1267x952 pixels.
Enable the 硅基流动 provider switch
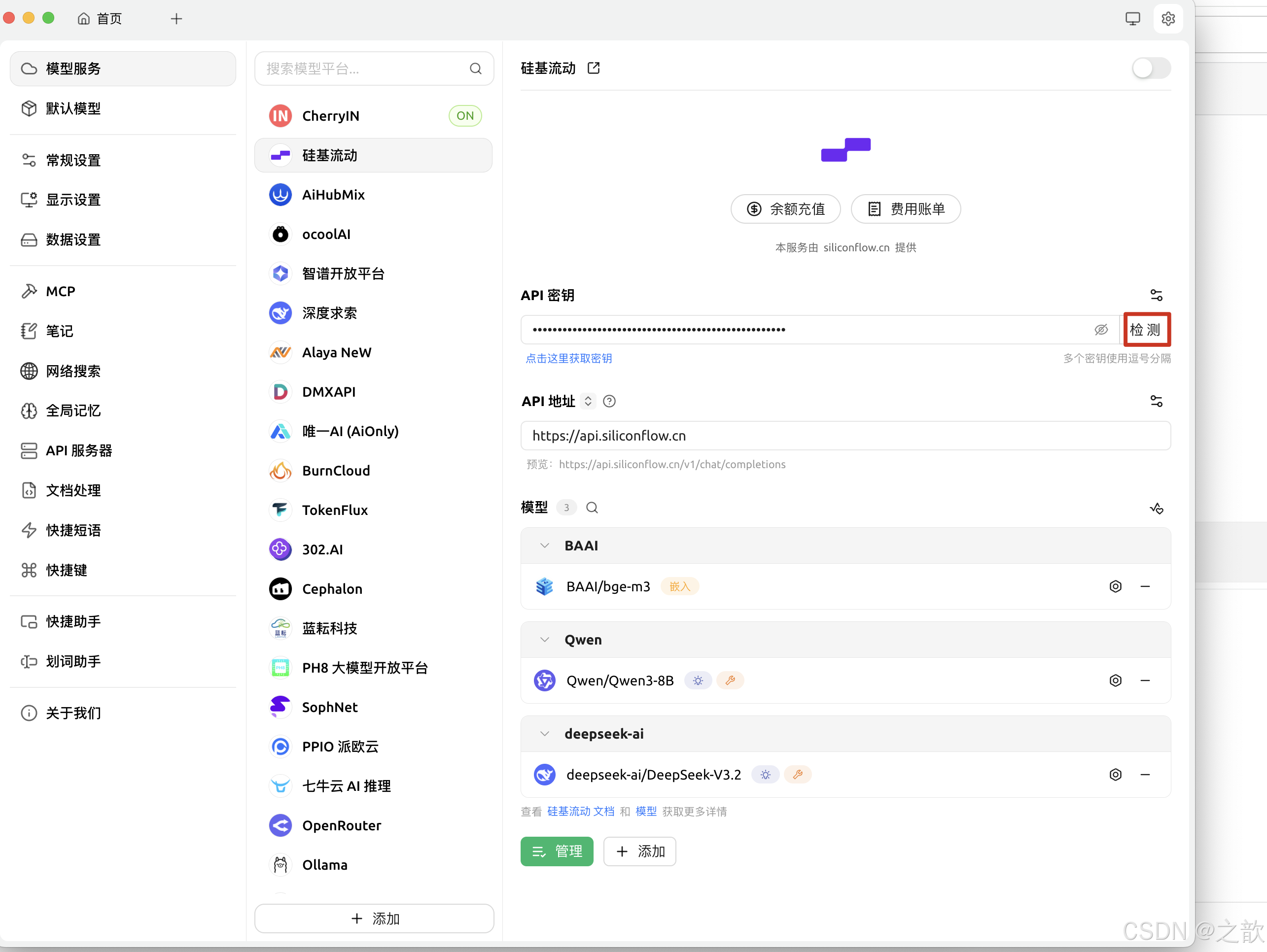click(1151, 68)
